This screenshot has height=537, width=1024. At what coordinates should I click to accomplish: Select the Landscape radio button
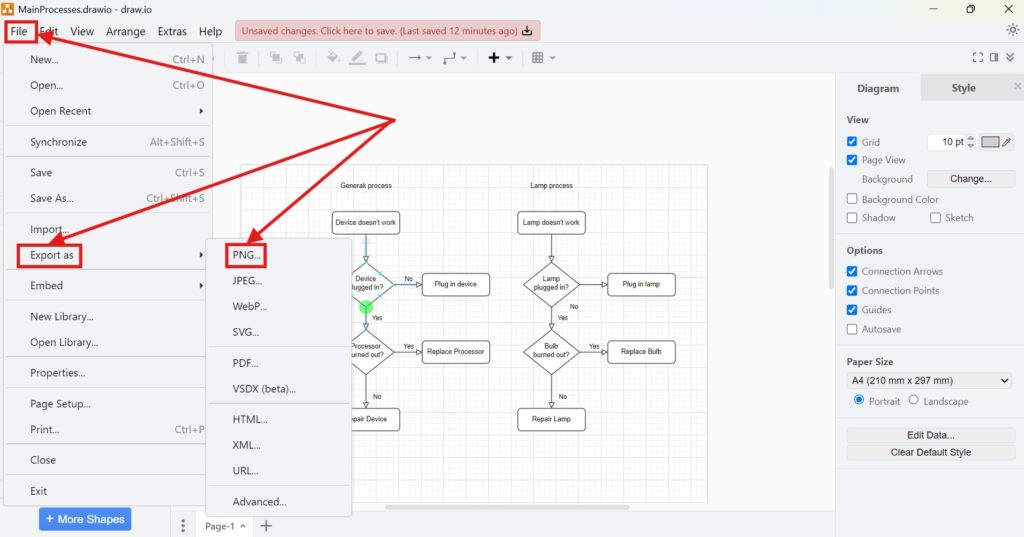pyautogui.click(x=913, y=401)
